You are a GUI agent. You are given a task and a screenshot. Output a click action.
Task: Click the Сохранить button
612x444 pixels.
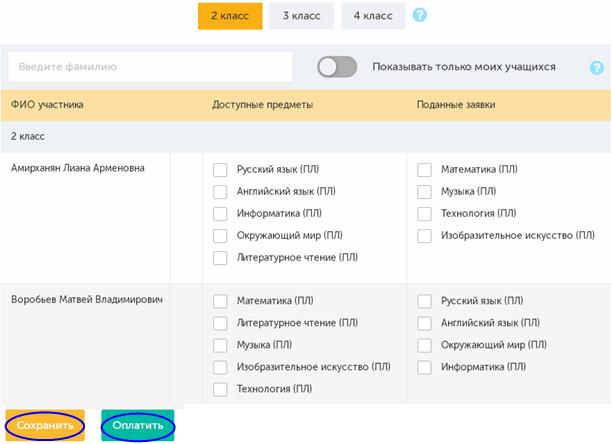(45, 425)
